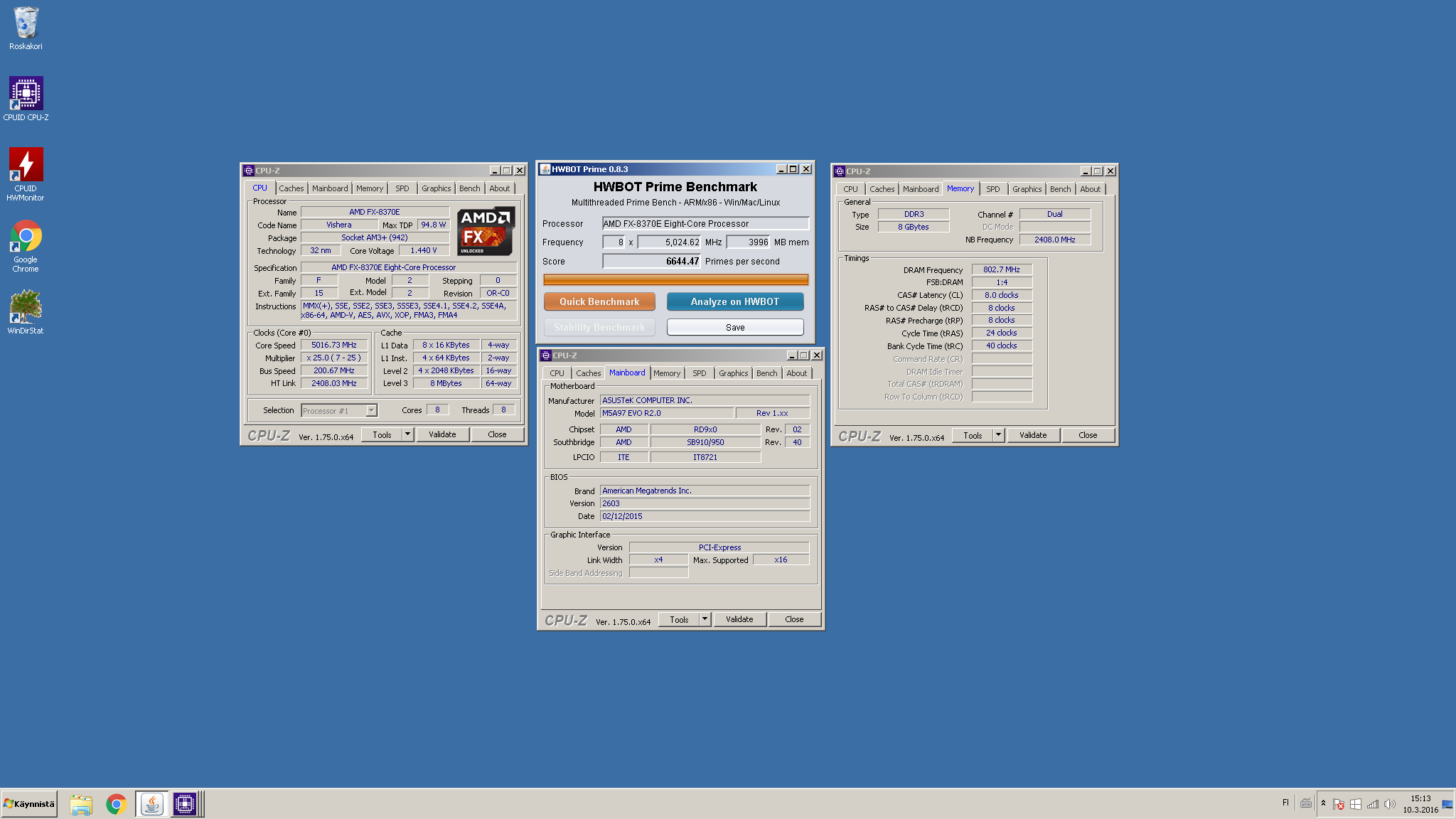
Task: Start the Quick Benchmark in HWBOT Prime
Action: click(599, 301)
